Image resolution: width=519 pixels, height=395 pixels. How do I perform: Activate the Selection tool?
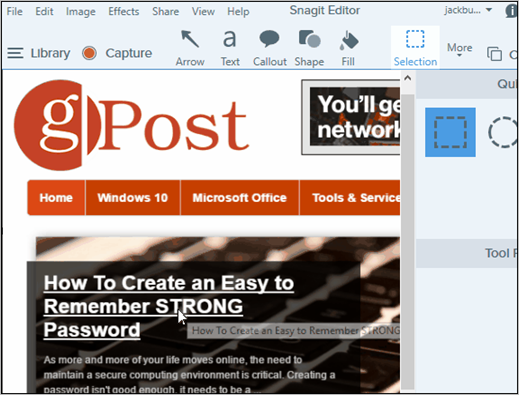415,48
